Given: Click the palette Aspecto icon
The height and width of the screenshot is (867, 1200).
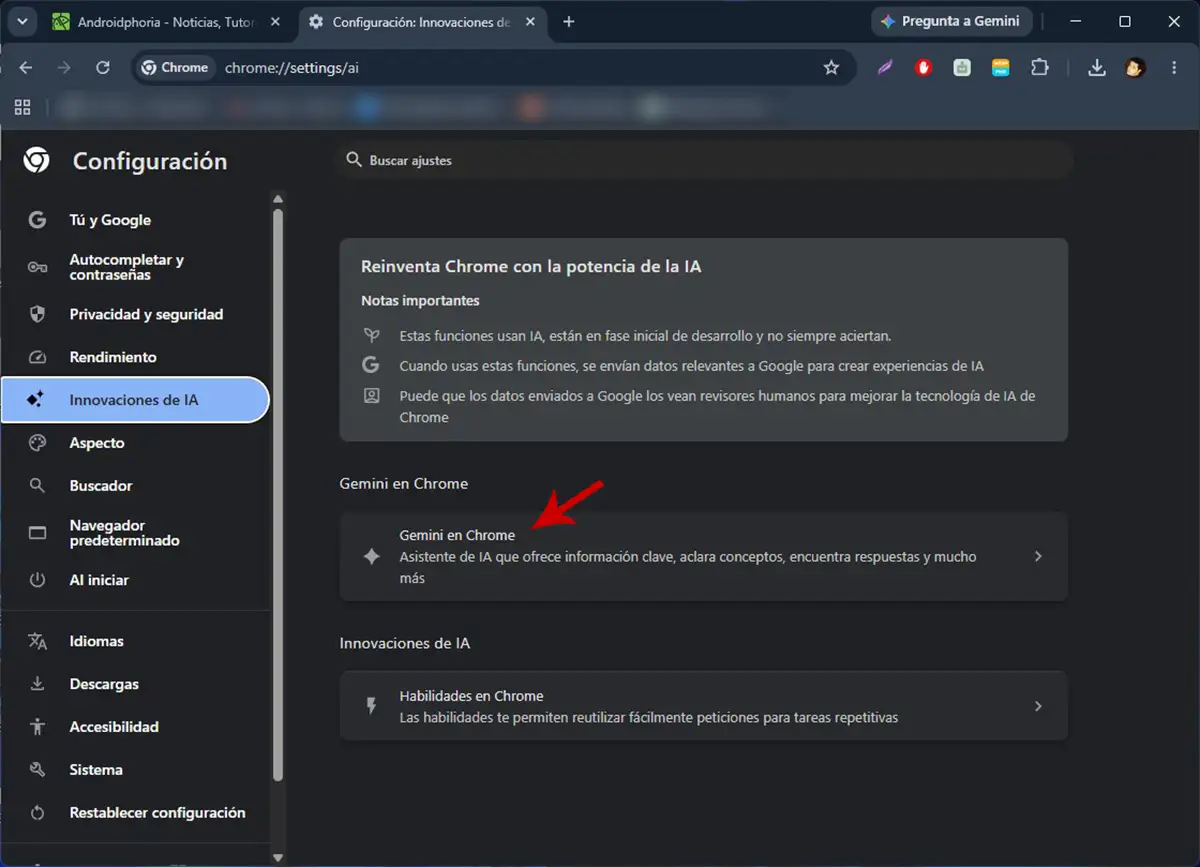Looking at the screenshot, I should tap(37, 443).
